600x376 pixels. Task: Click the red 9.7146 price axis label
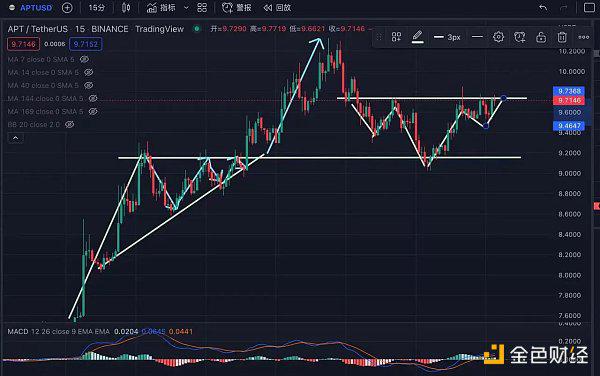coord(569,100)
